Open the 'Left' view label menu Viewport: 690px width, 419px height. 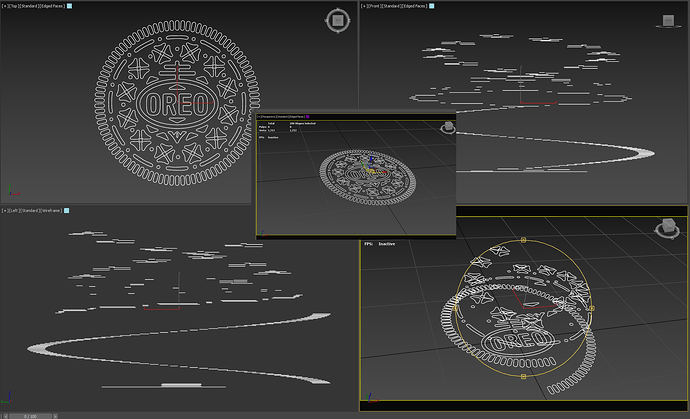tap(14, 211)
